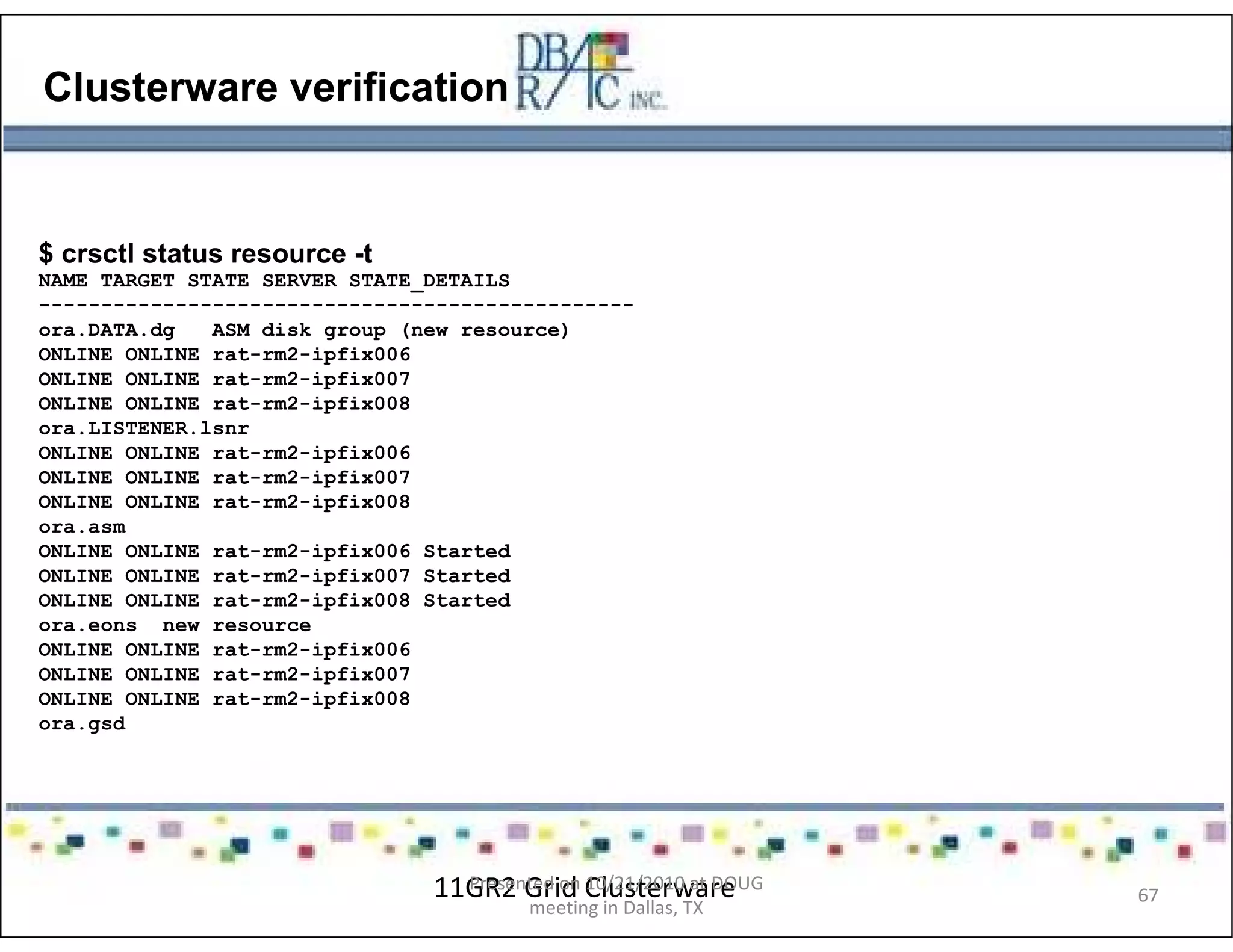This screenshot has width=1233, height=952.
Task: Select the 'rat-rm2-ipfix008 Started' line
Action: coord(275,601)
